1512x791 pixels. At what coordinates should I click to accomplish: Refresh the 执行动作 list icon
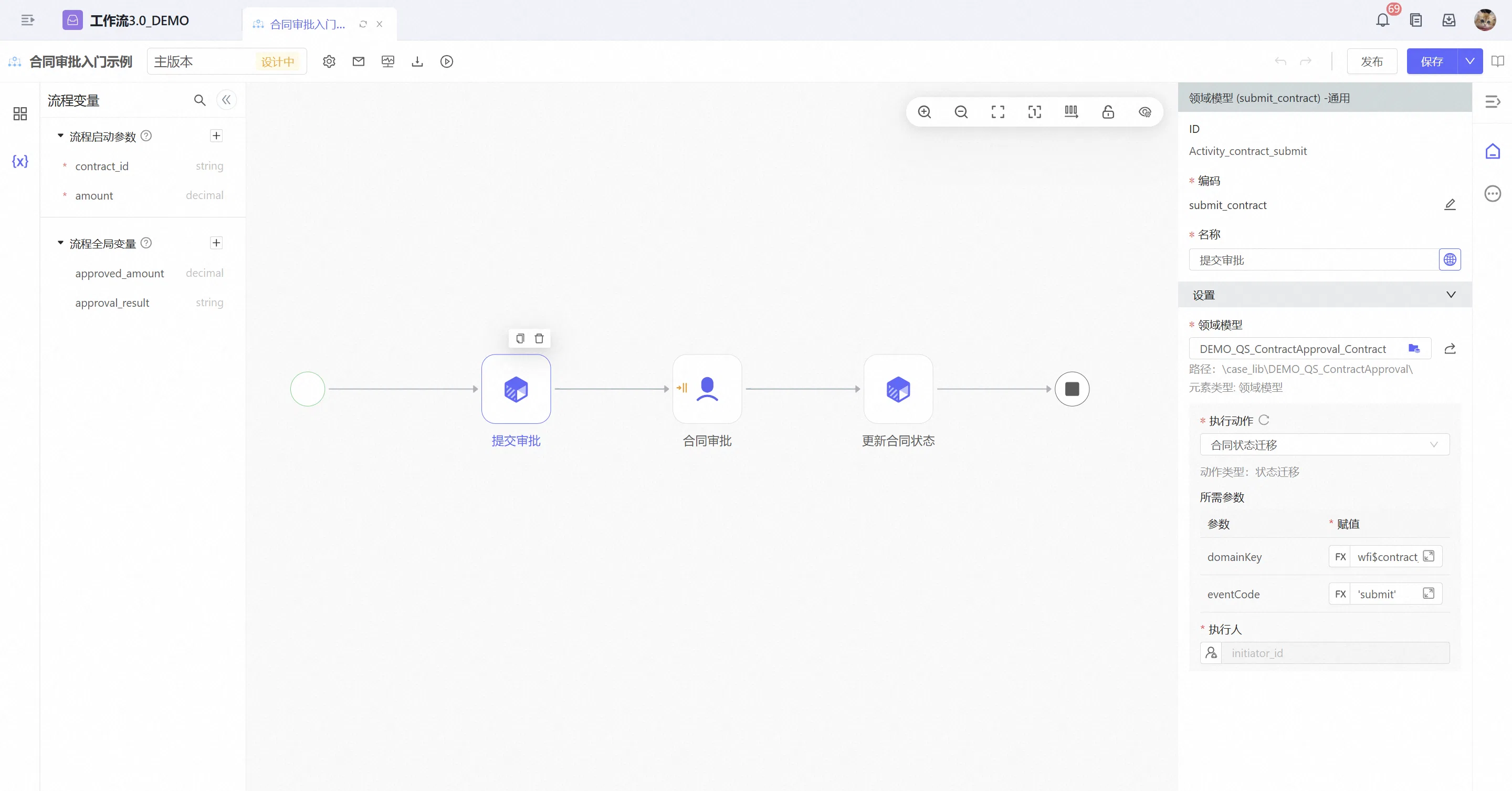pos(1264,420)
